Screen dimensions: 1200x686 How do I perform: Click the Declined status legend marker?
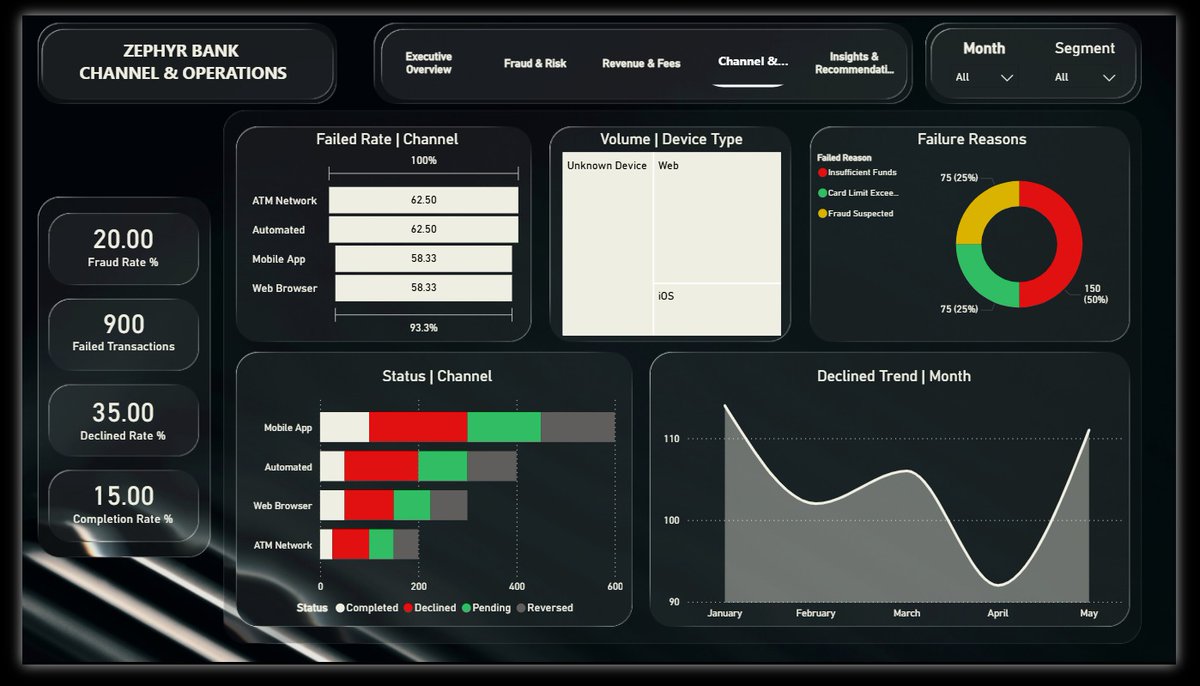coord(408,608)
